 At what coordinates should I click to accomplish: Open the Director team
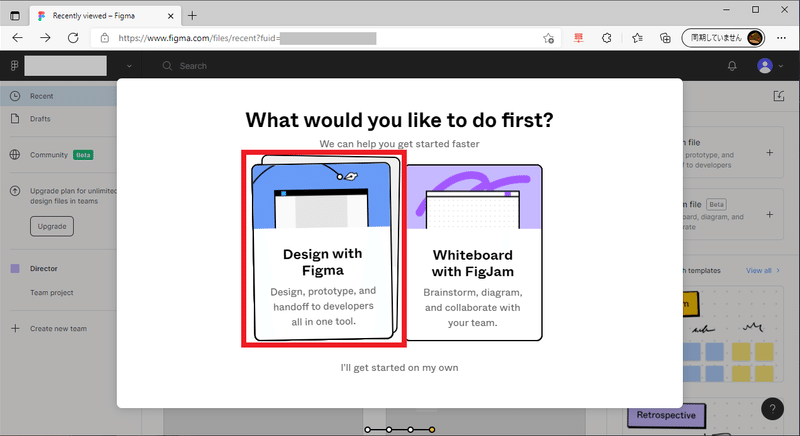(43, 268)
